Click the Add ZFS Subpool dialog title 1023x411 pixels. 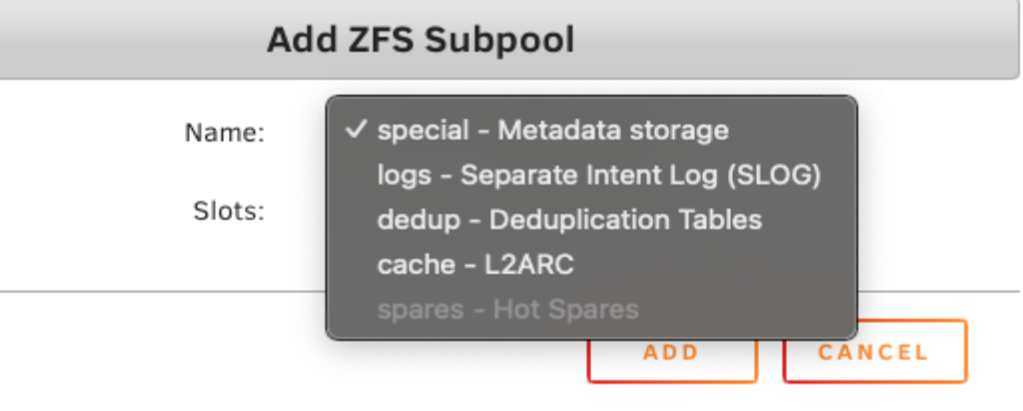[x=420, y=41]
